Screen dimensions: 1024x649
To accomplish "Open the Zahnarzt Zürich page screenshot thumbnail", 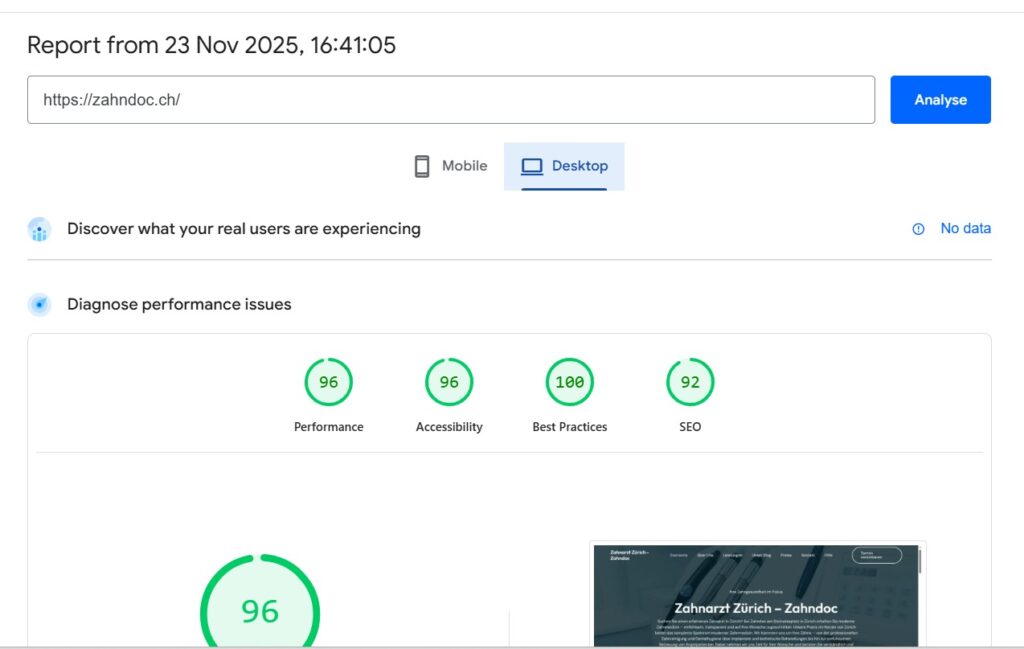I will pyautogui.click(x=757, y=595).
